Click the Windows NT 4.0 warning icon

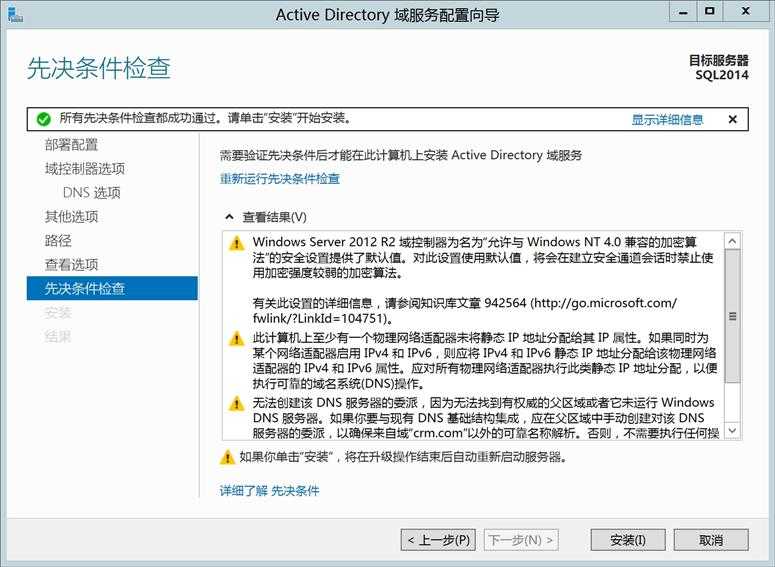click(237, 243)
